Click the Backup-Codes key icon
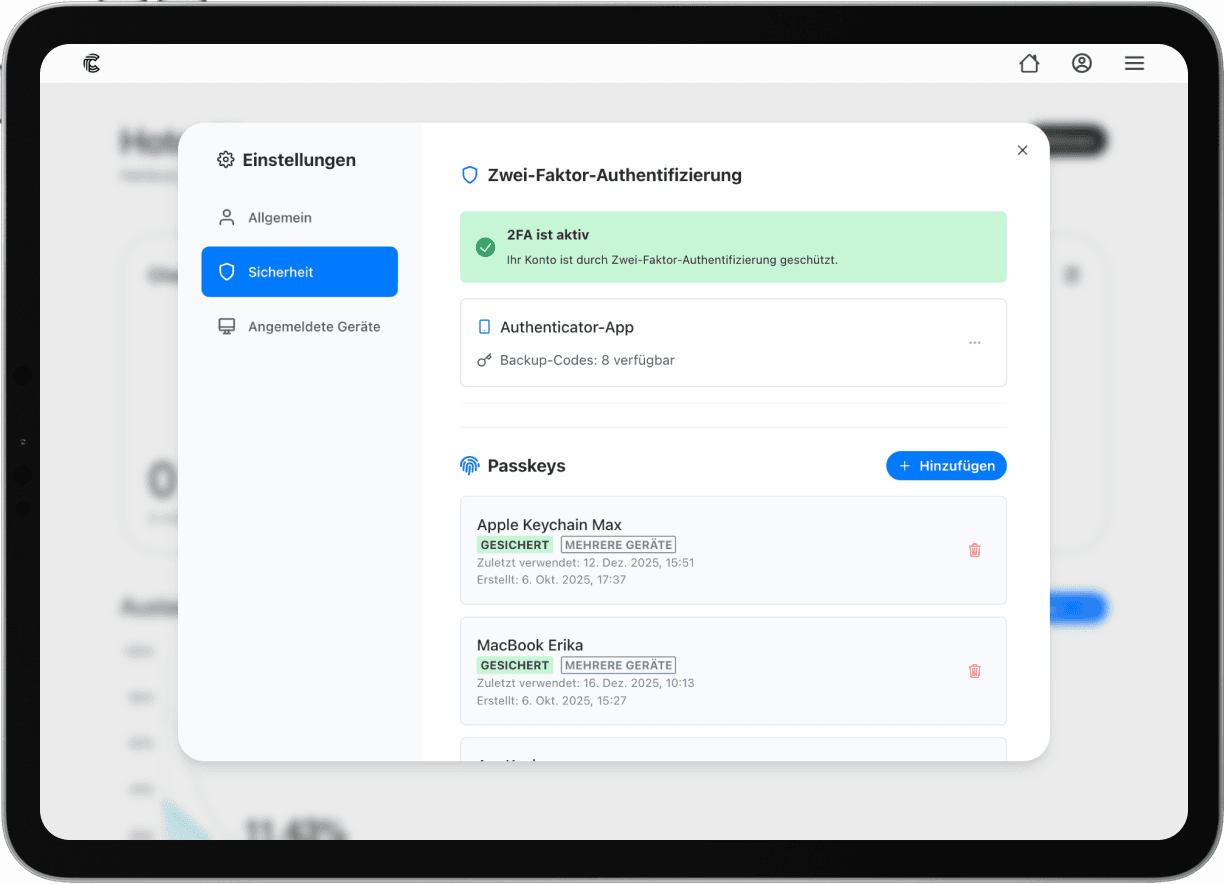 [x=485, y=360]
